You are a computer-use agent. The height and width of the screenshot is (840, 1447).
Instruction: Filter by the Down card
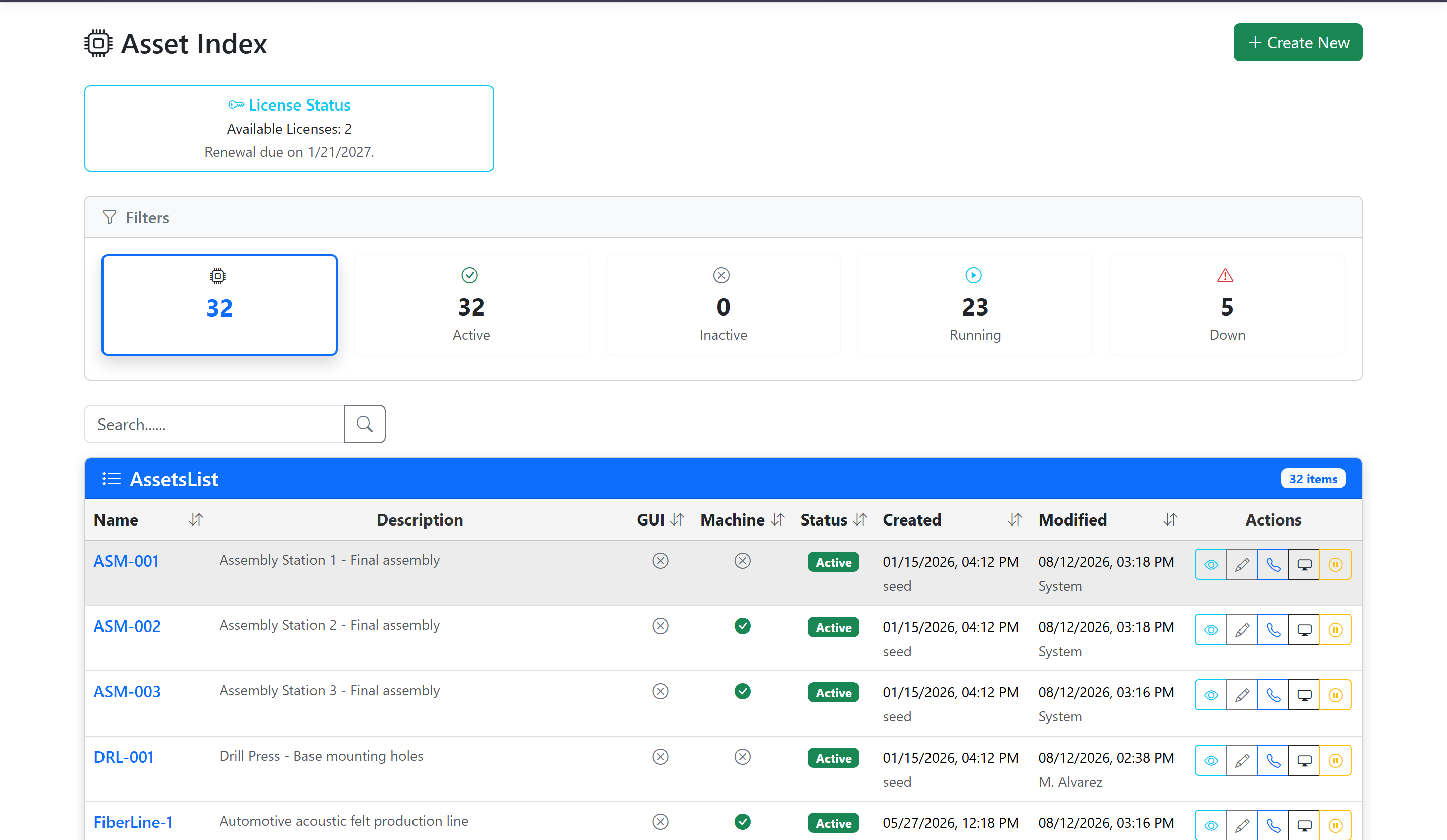(1227, 305)
